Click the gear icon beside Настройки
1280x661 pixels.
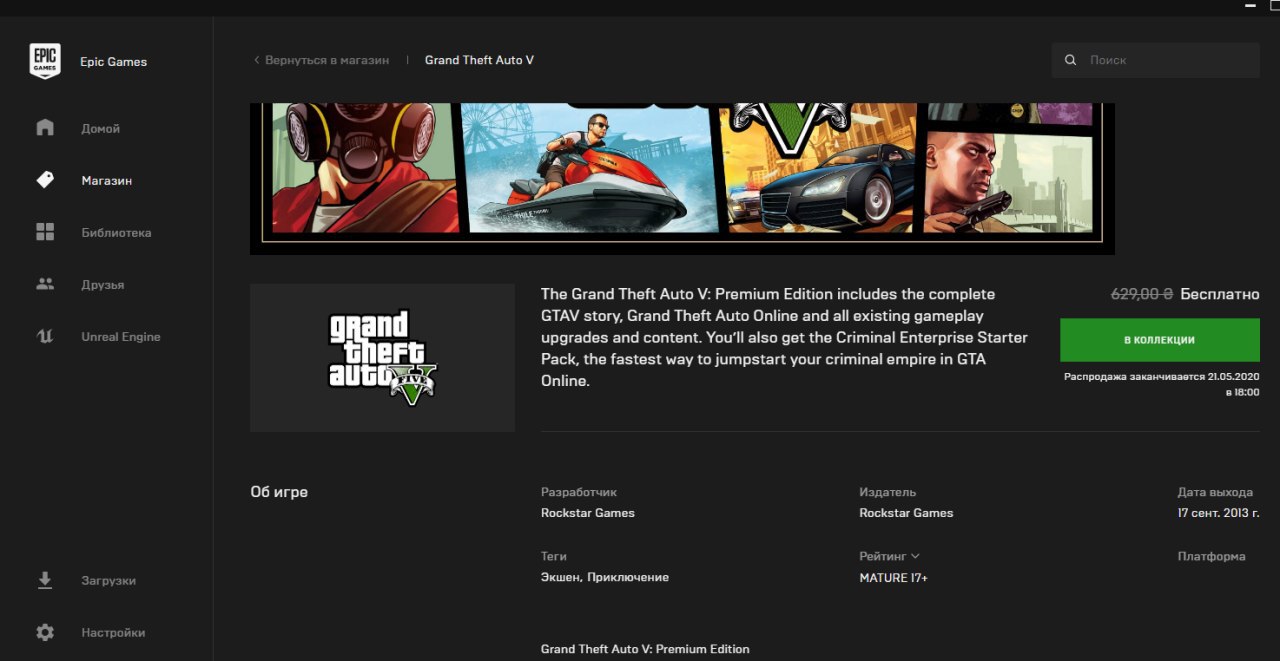[x=45, y=632]
